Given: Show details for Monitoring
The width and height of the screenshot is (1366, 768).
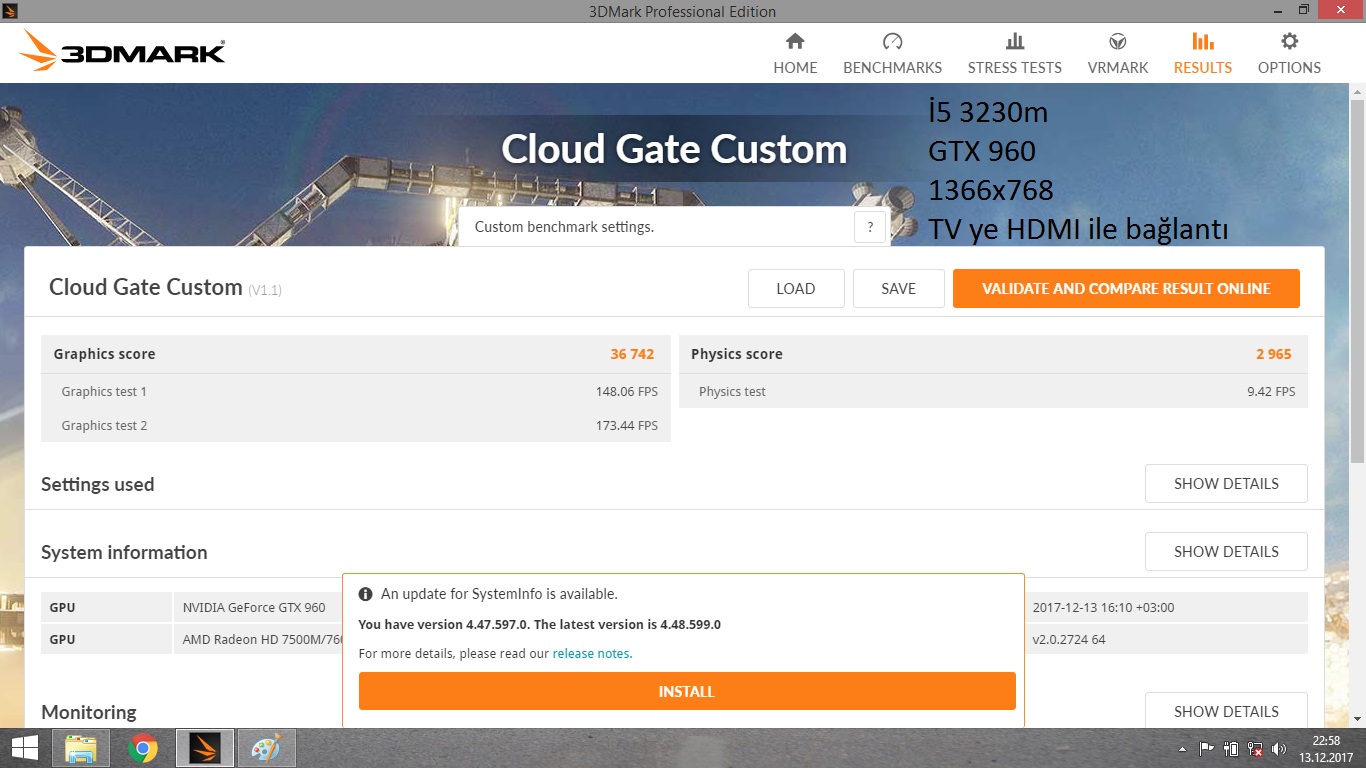Looking at the screenshot, I should [x=1226, y=711].
